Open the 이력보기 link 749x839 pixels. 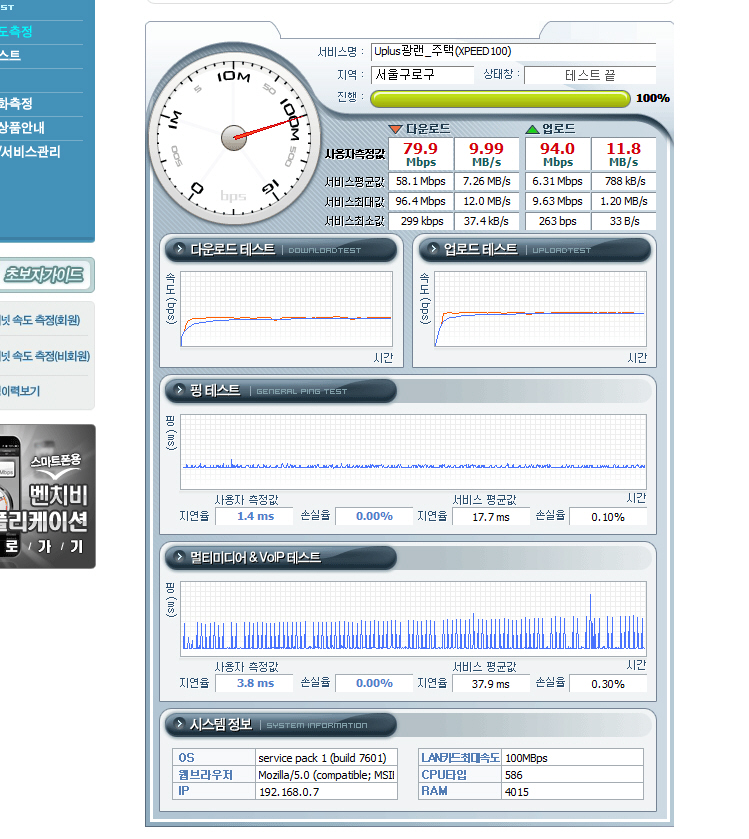[x=20, y=391]
